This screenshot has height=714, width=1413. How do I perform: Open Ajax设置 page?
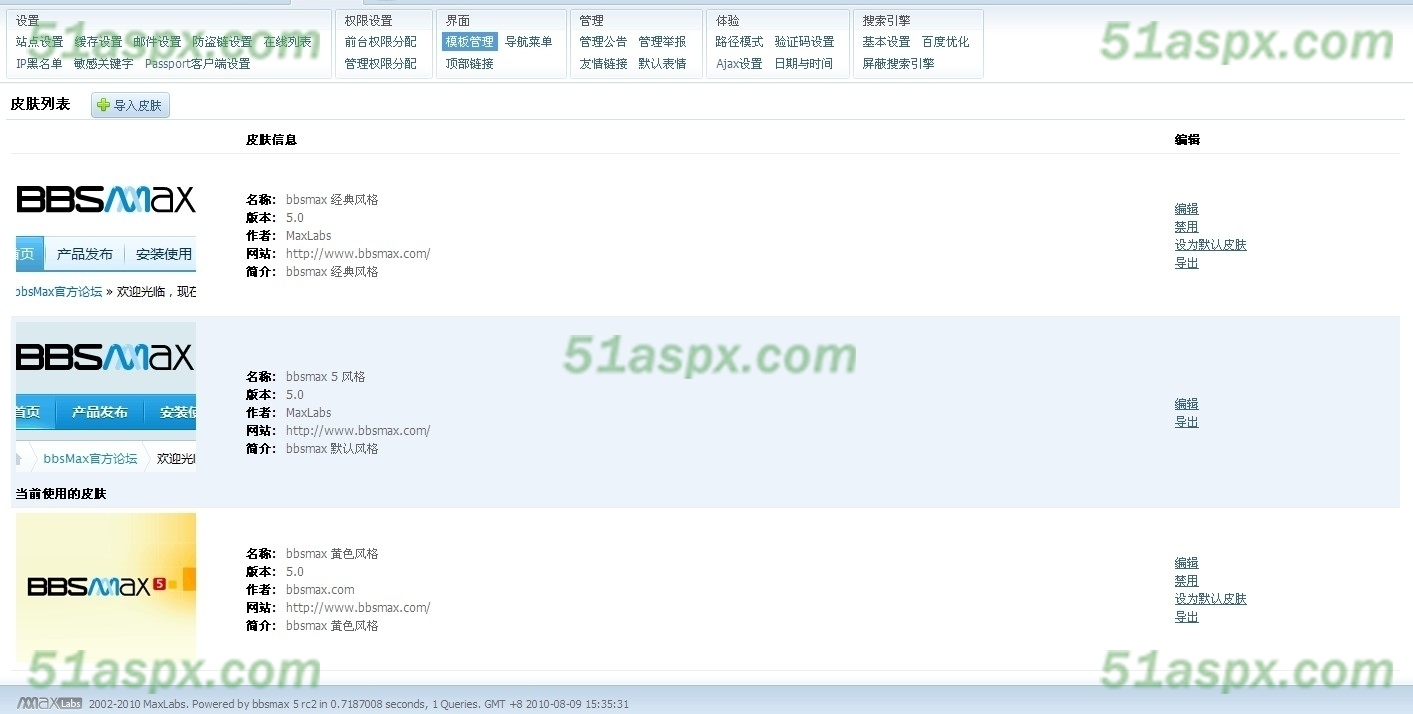pyautogui.click(x=739, y=64)
